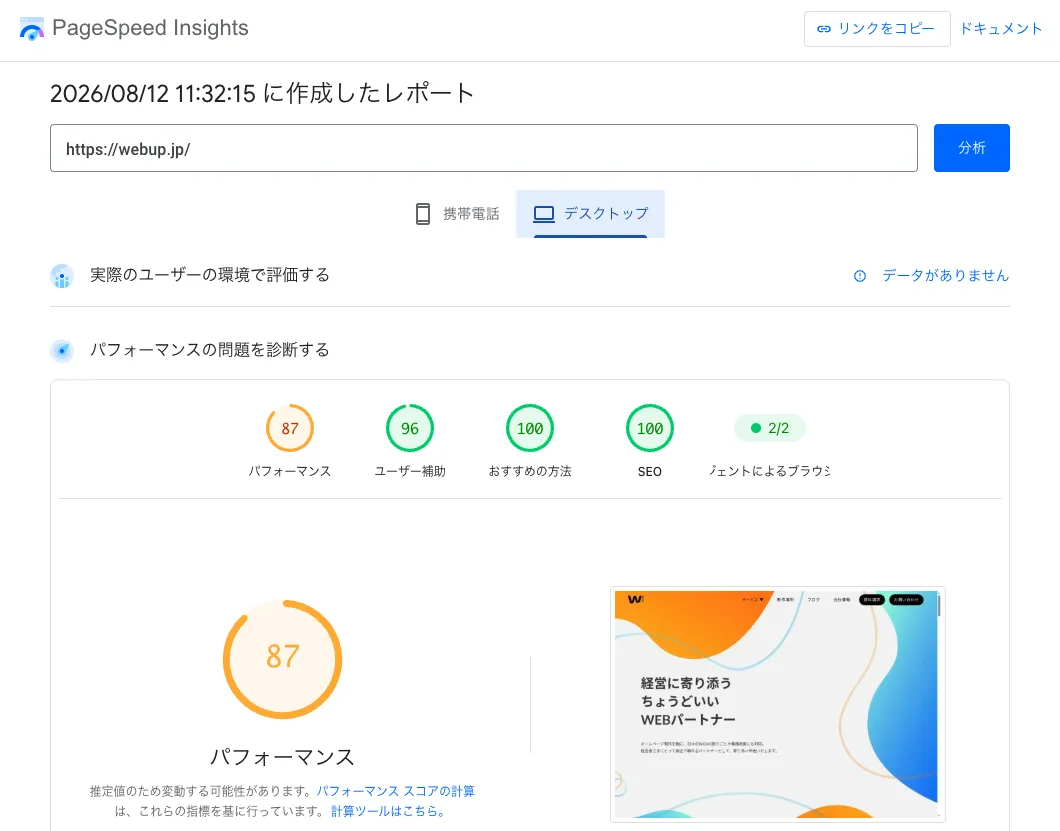The width and height of the screenshot is (1060, 831).
Task: Click the large 87 performance gauge
Action: [283, 659]
